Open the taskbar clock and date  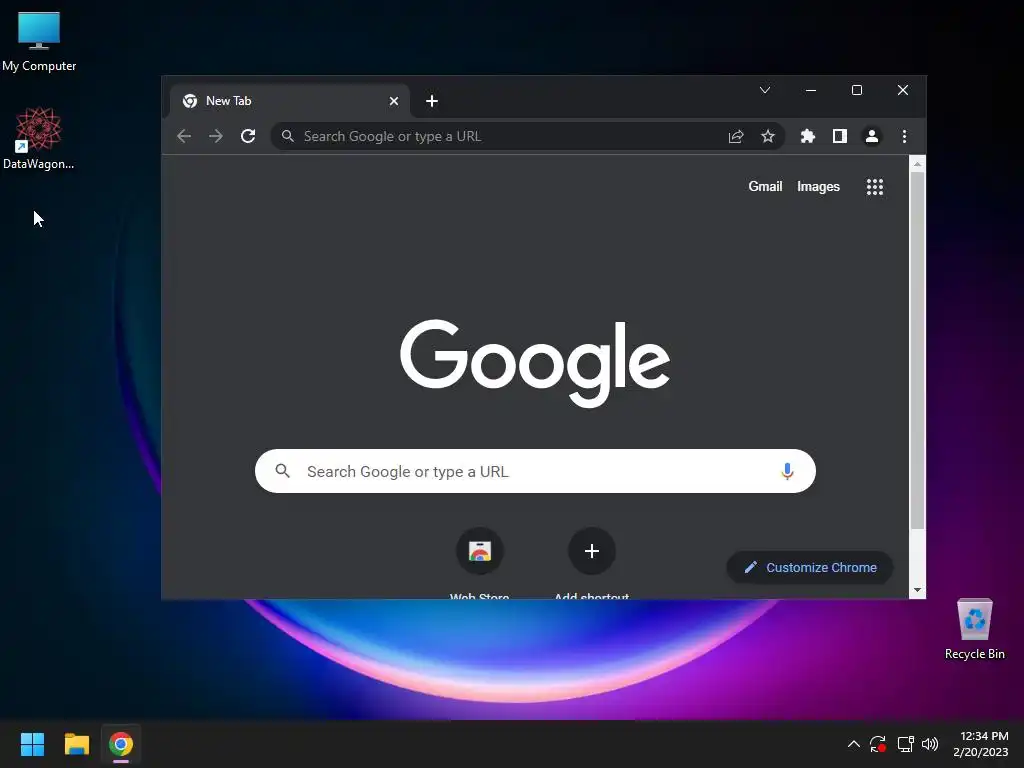[x=980, y=744]
